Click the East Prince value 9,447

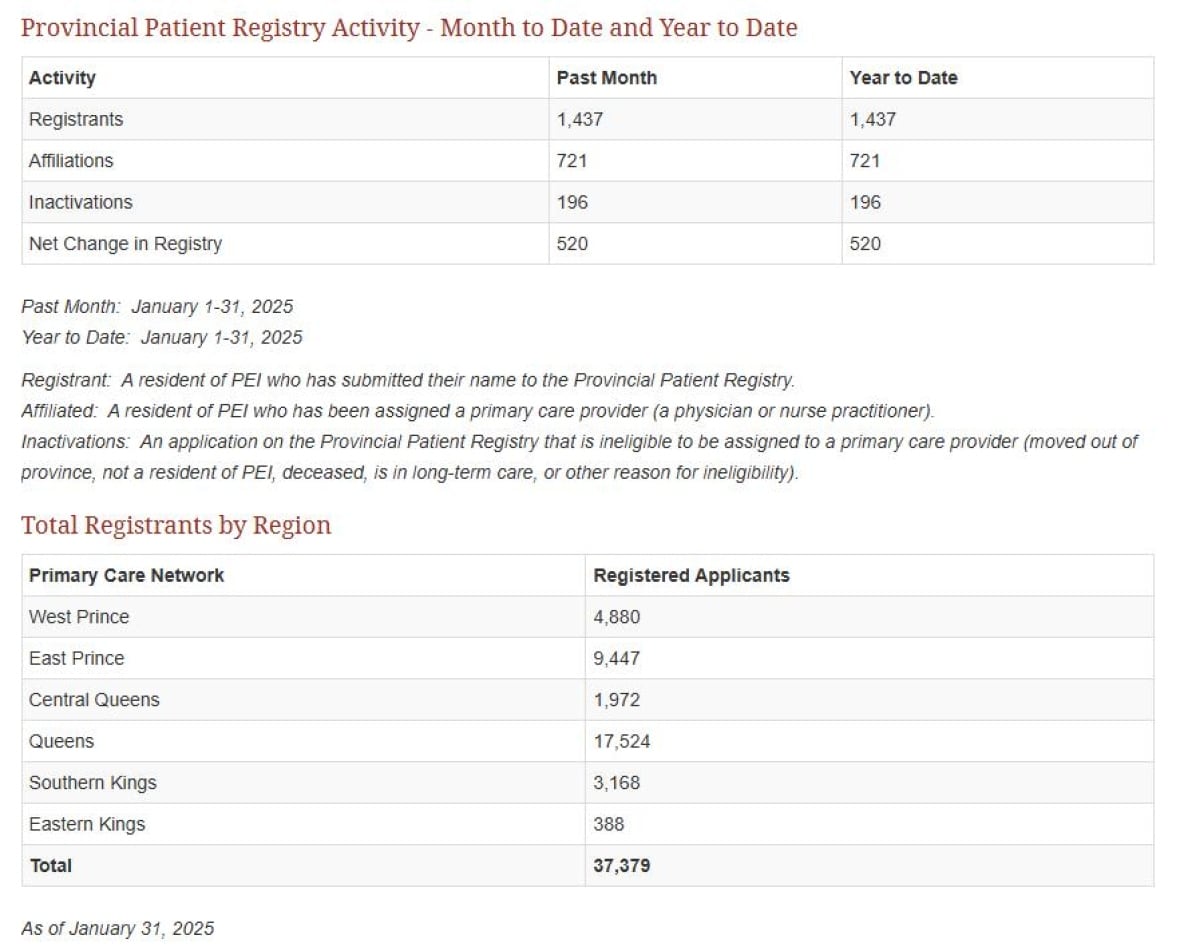(x=616, y=659)
